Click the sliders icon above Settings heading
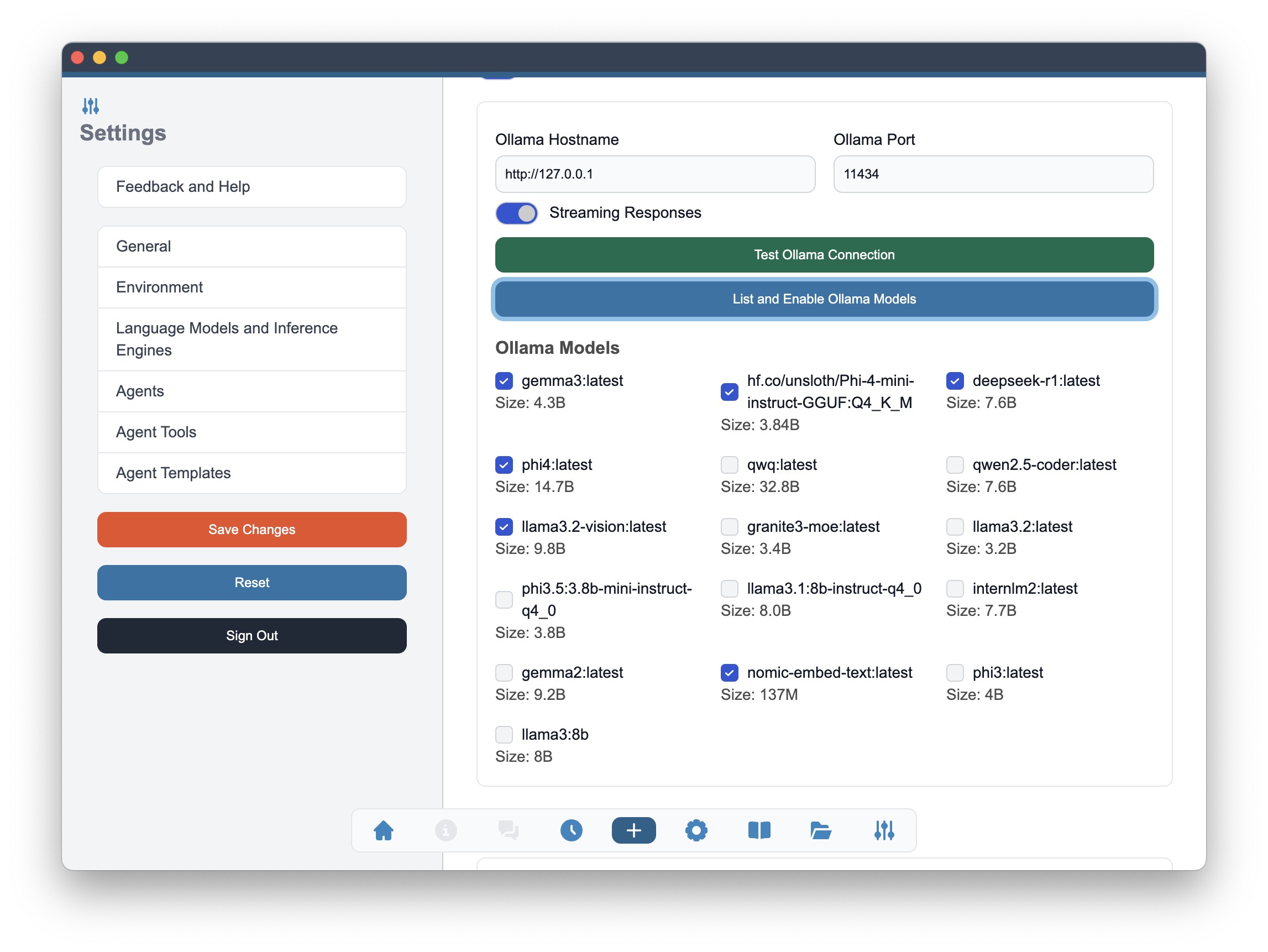This screenshot has width=1268, height=952. point(91,106)
